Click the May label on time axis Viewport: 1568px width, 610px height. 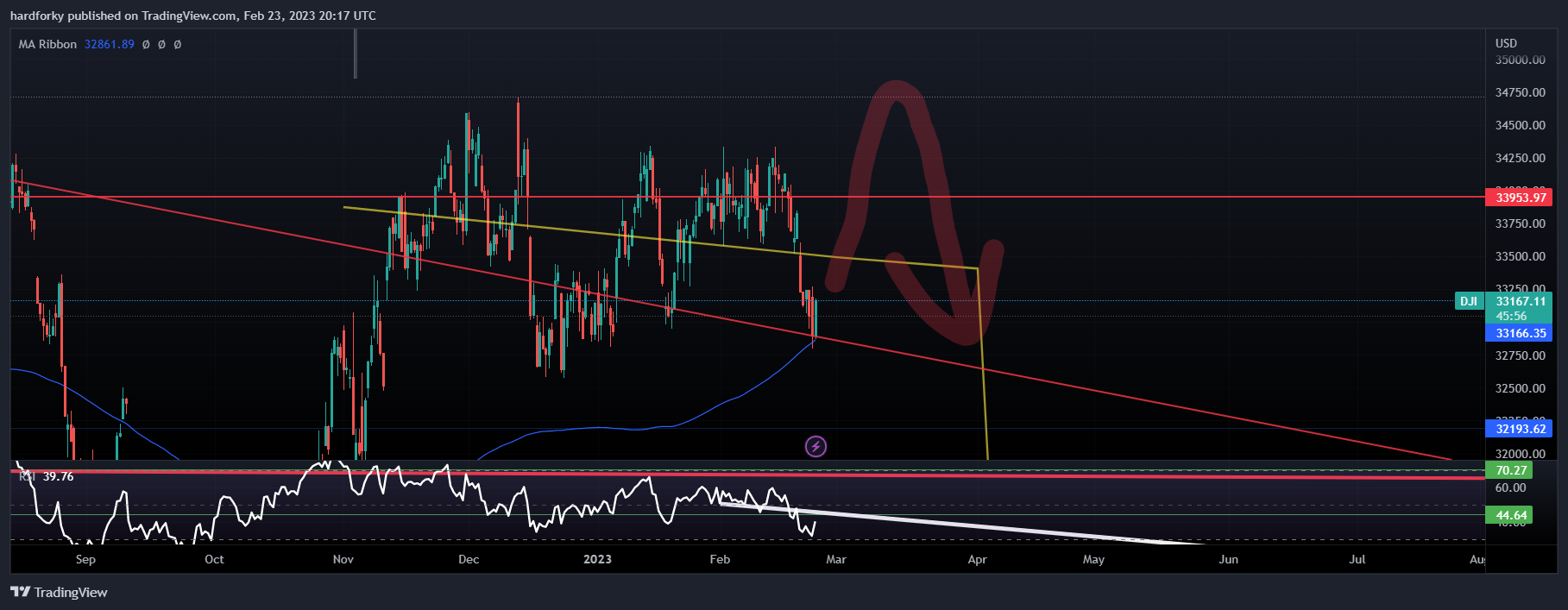pos(1093,559)
